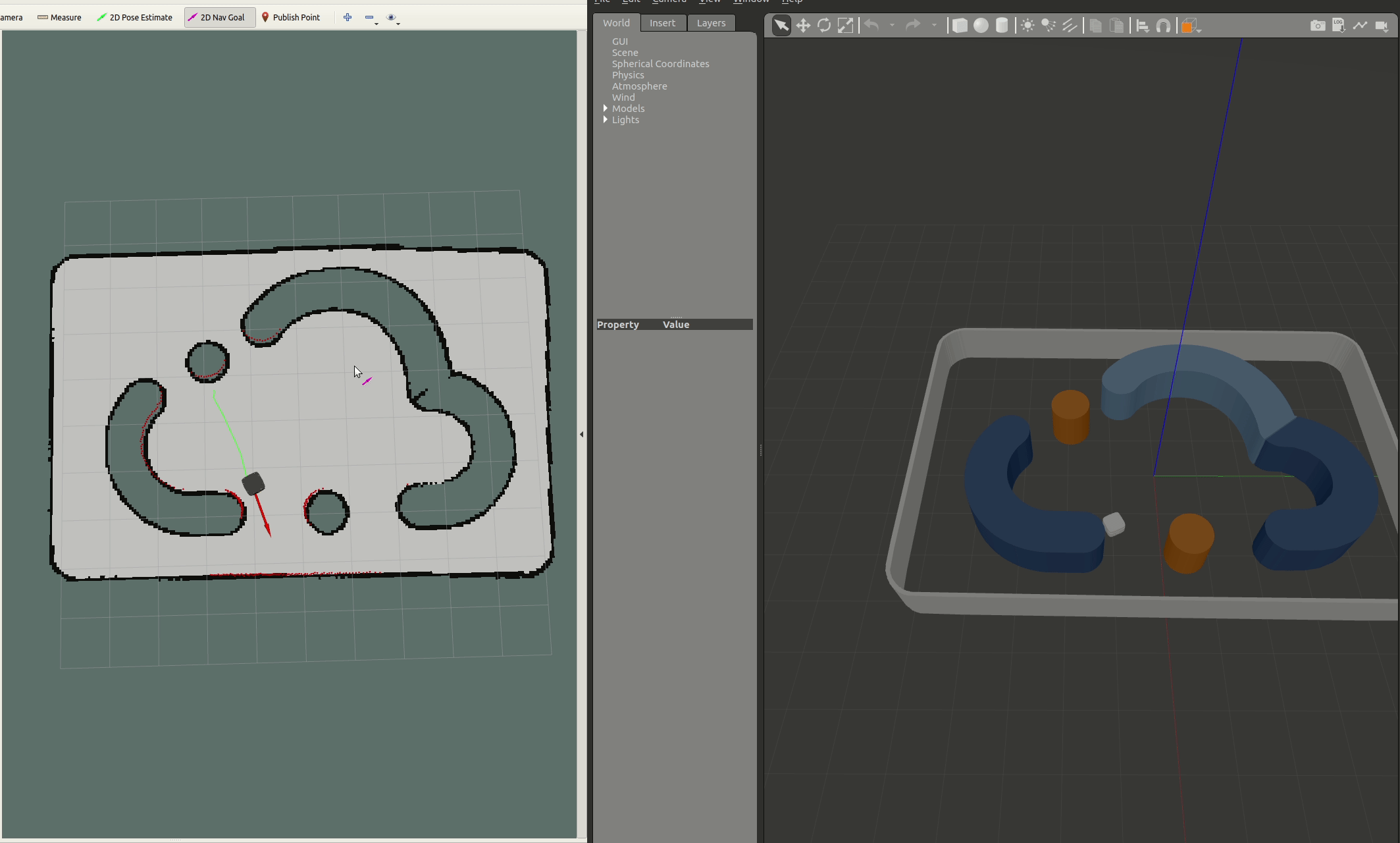Expand the Lights tree node
1400x843 pixels.
[606, 119]
